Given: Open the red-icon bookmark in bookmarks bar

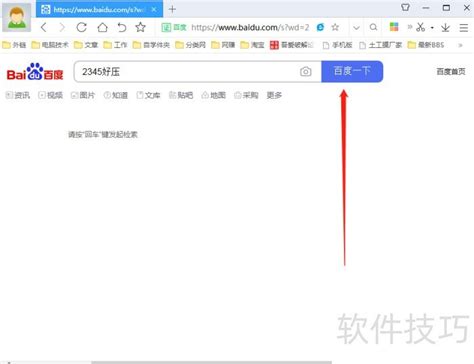Looking at the screenshot, I should [292, 45].
